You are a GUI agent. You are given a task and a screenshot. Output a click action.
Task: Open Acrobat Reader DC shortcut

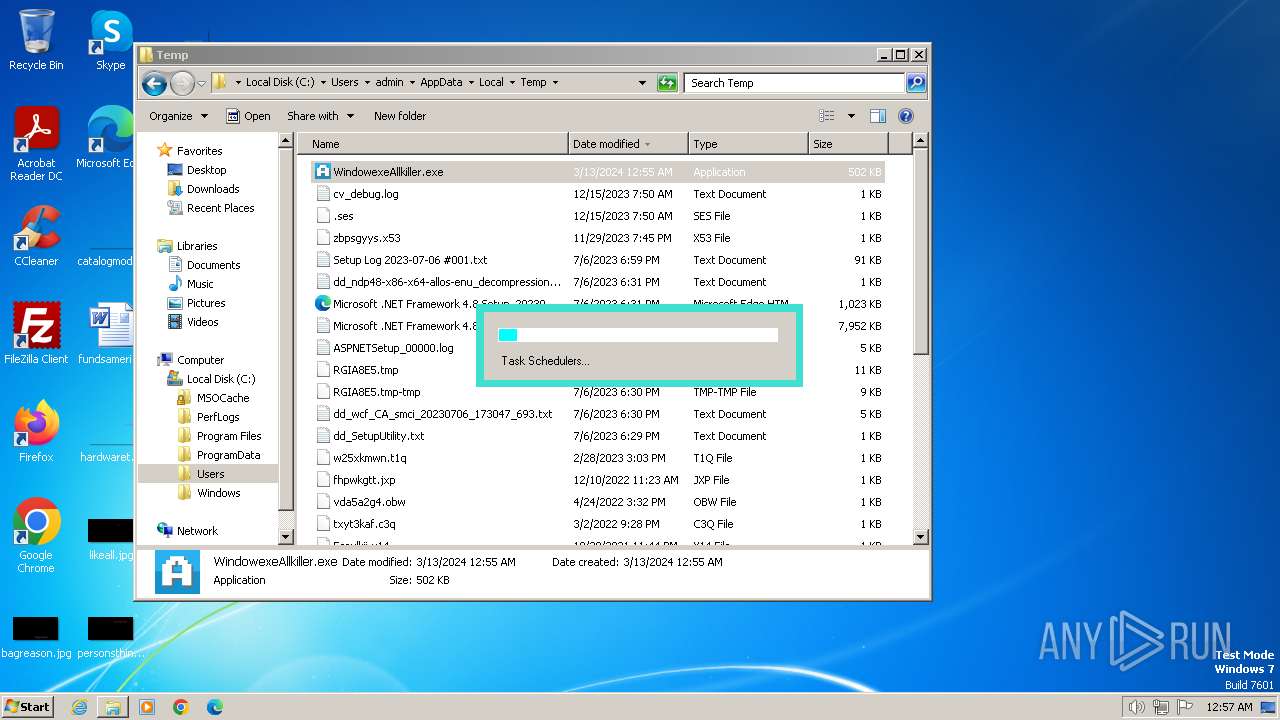click(x=36, y=145)
